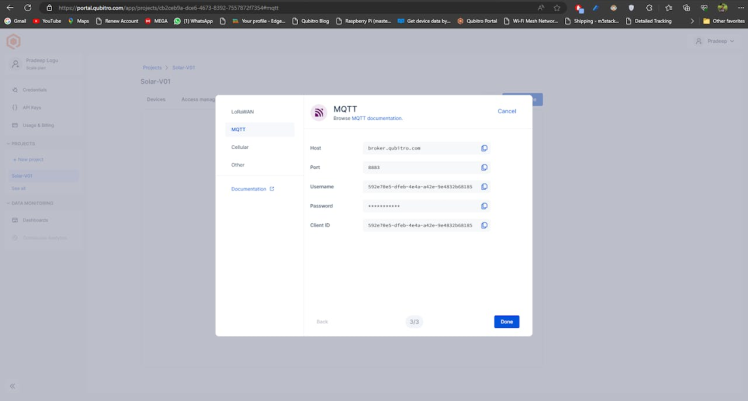
Task: Collapse the PROJECTS section in the sidebar
Action: [x=21, y=144]
